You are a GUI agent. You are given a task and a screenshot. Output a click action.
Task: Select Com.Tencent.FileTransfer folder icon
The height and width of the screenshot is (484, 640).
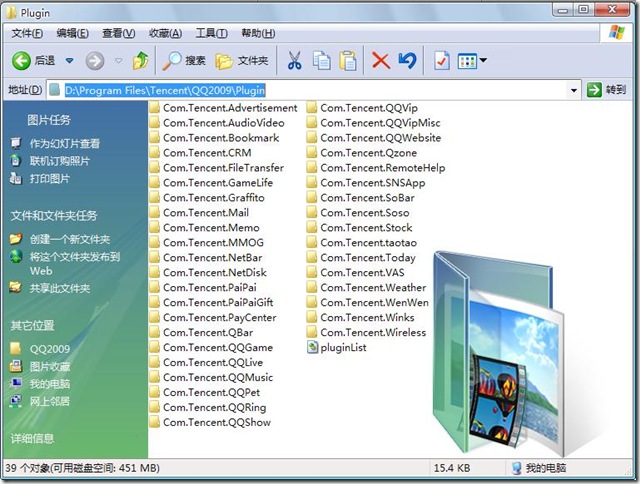[x=154, y=168]
